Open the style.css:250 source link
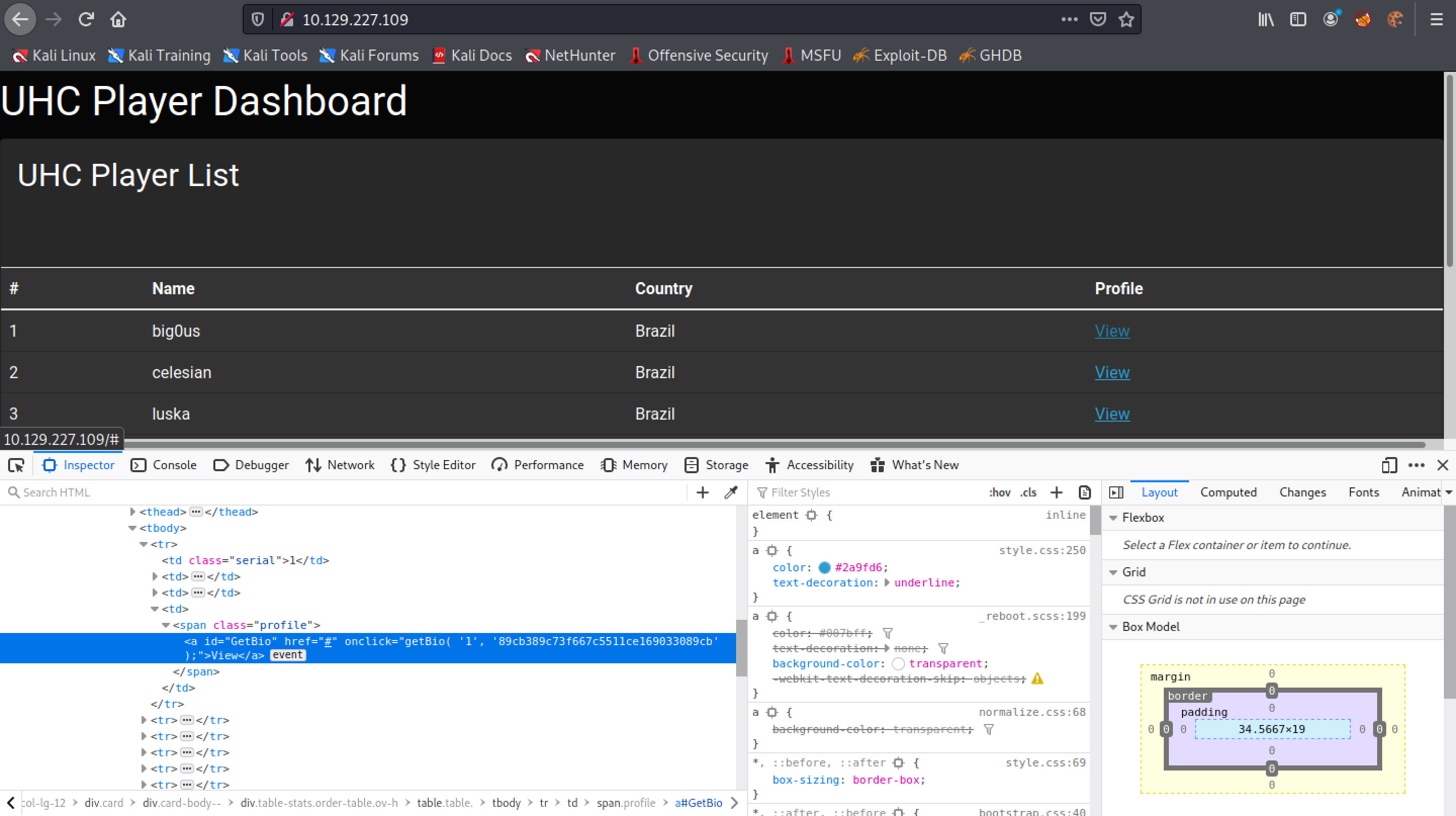This screenshot has height=816, width=1456. click(x=1041, y=551)
